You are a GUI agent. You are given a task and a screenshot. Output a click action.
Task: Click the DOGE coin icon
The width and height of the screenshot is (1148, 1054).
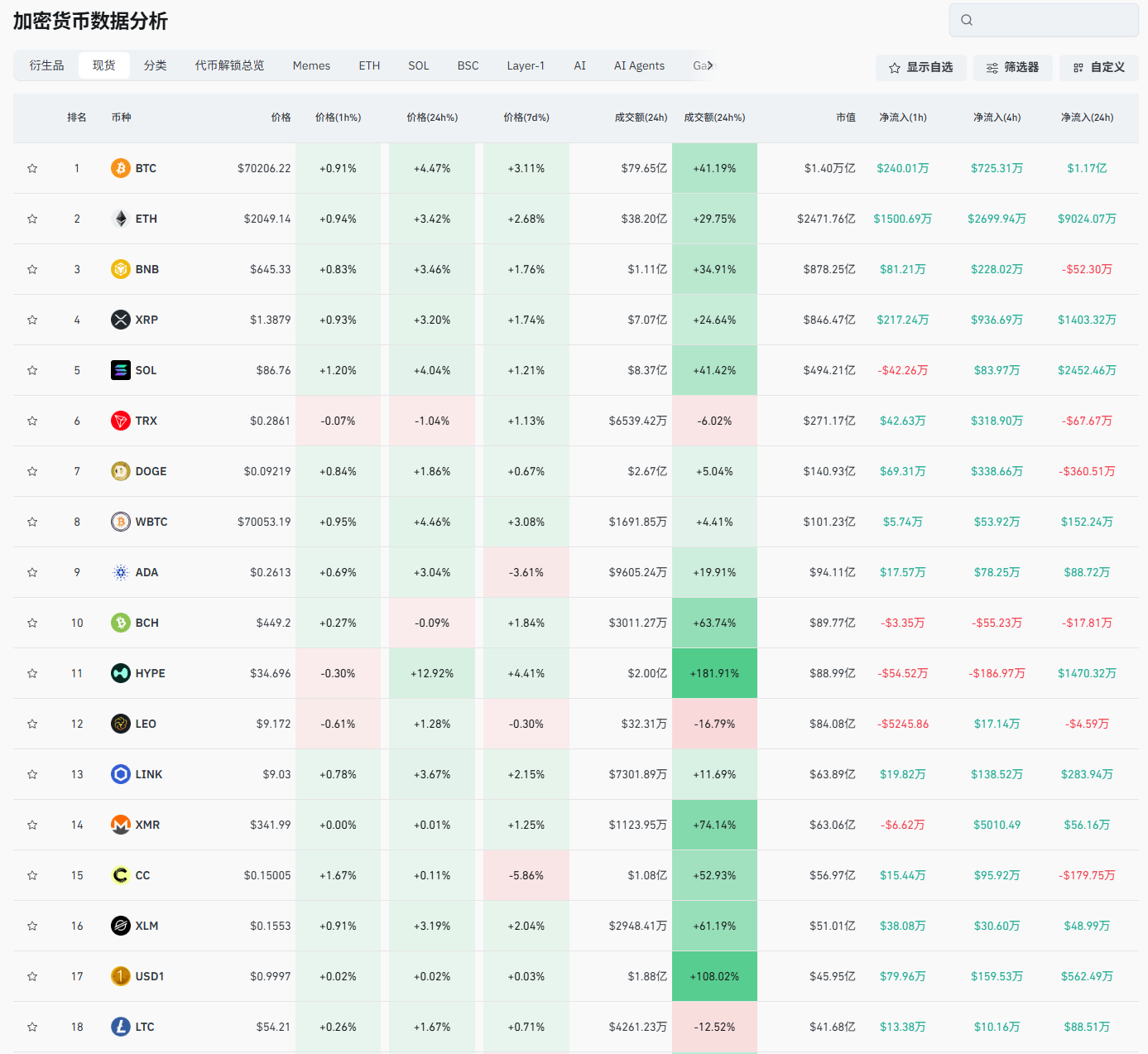(121, 471)
